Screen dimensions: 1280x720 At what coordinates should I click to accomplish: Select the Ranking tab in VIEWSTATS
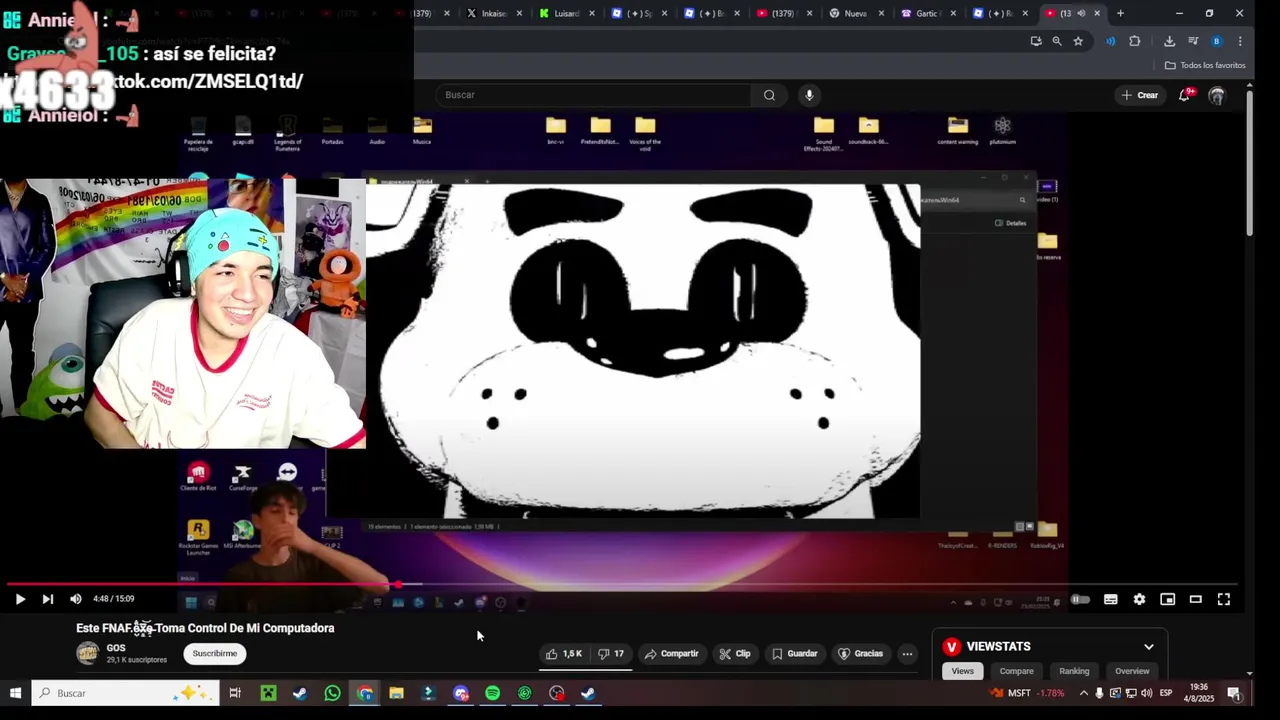pyautogui.click(x=1074, y=671)
